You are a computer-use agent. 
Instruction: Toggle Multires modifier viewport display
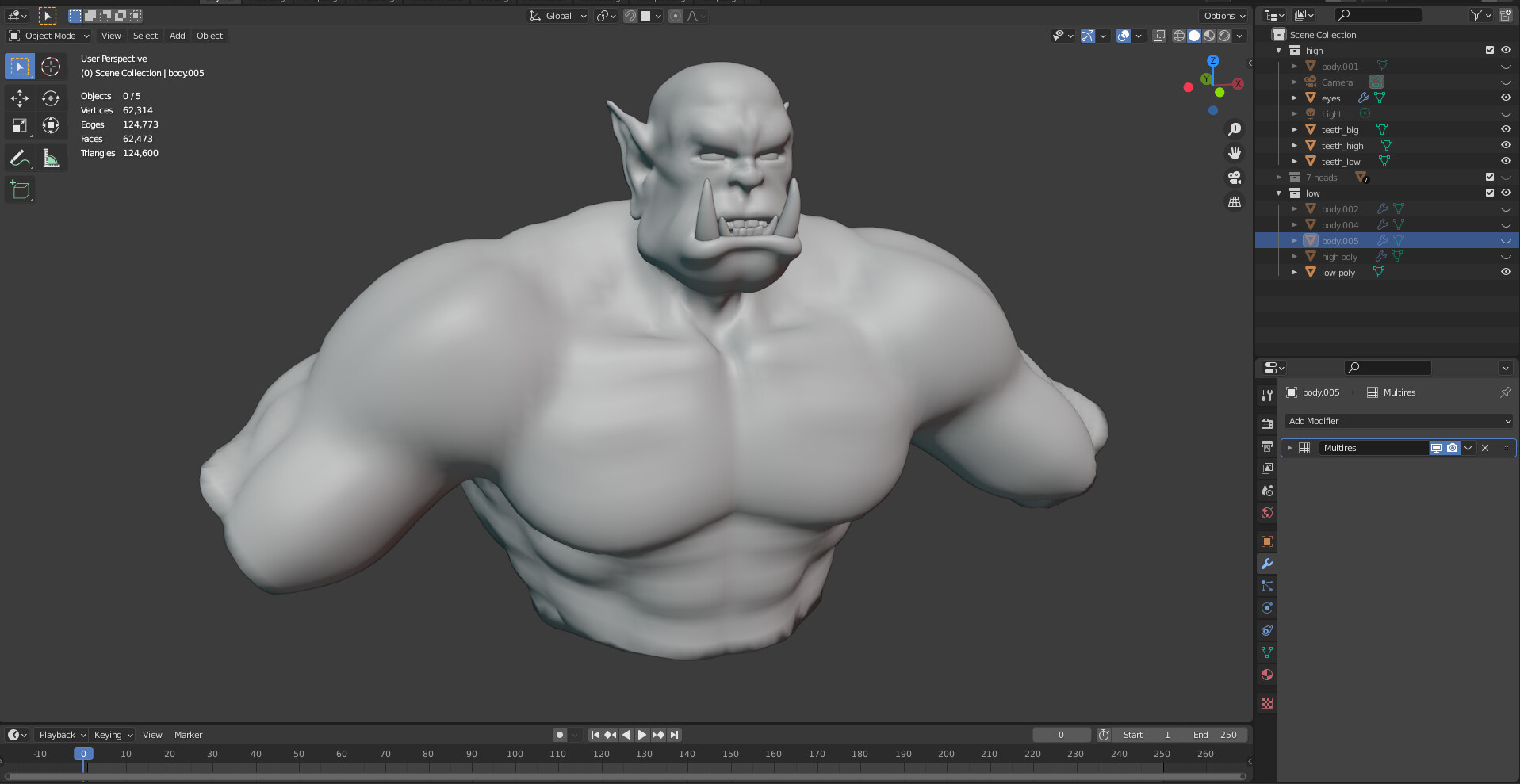pyautogui.click(x=1436, y=448)
